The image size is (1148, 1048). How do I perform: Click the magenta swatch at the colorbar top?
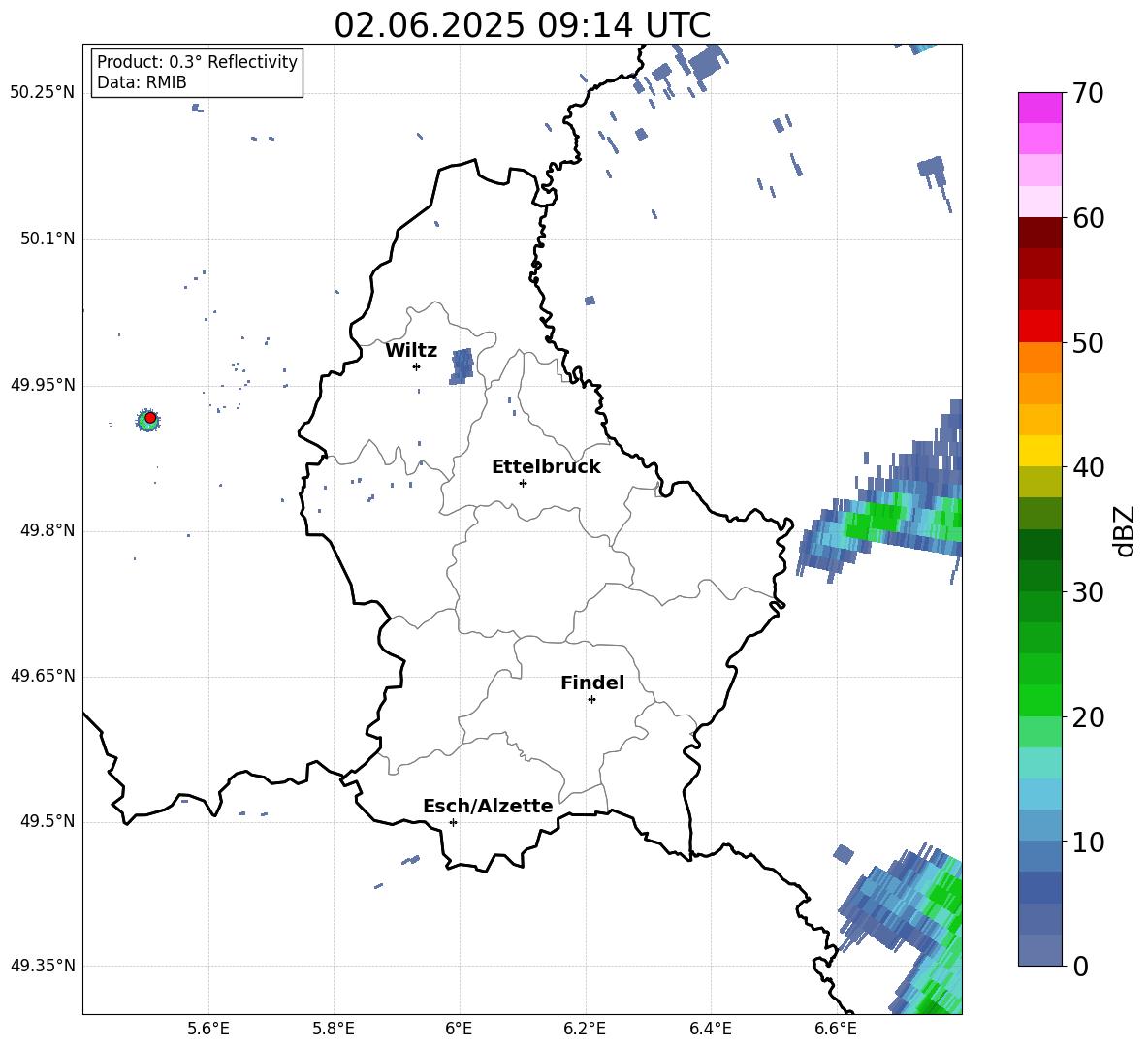coord(1039,108)
